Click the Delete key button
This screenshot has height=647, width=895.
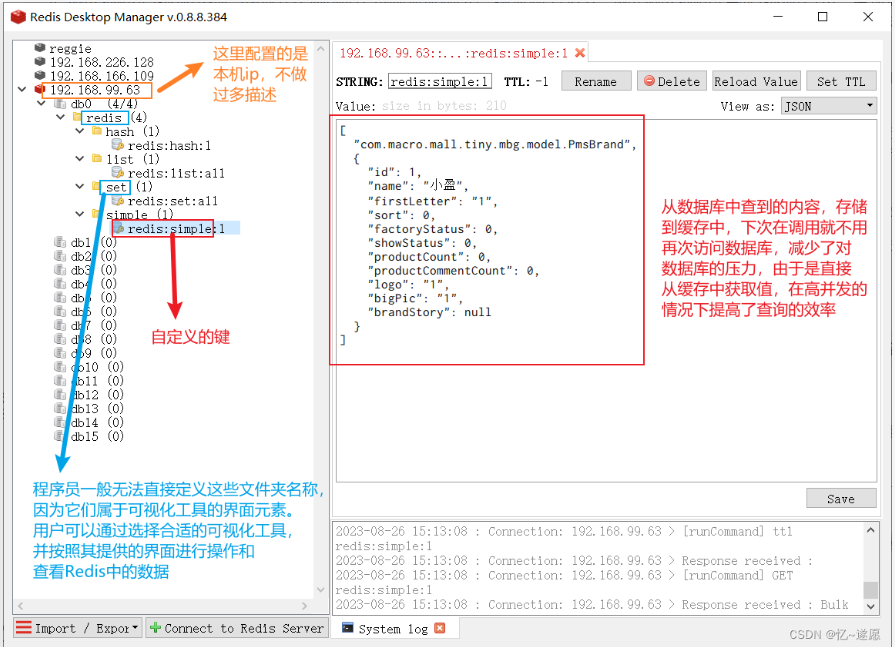tap(672, 82)
